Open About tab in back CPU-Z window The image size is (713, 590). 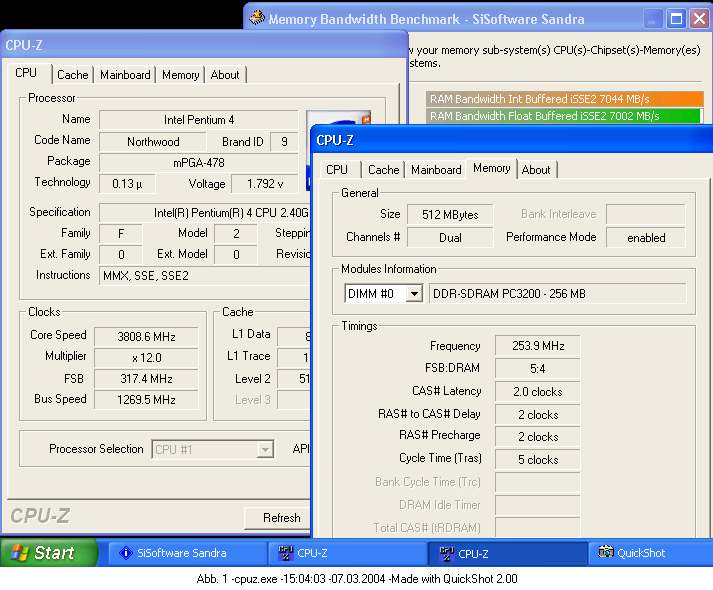tap(225, 75)
